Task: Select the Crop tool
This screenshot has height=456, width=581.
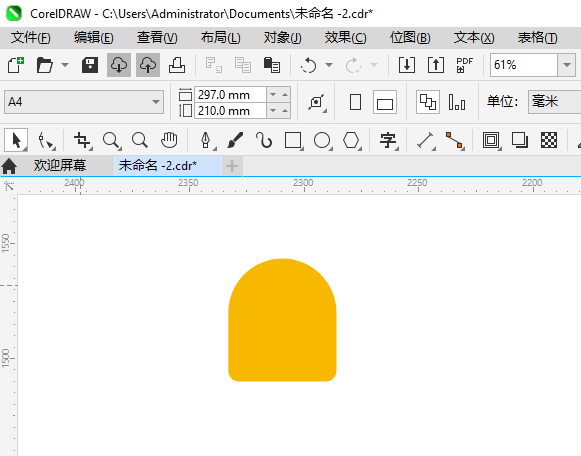Action: point(82,141)
